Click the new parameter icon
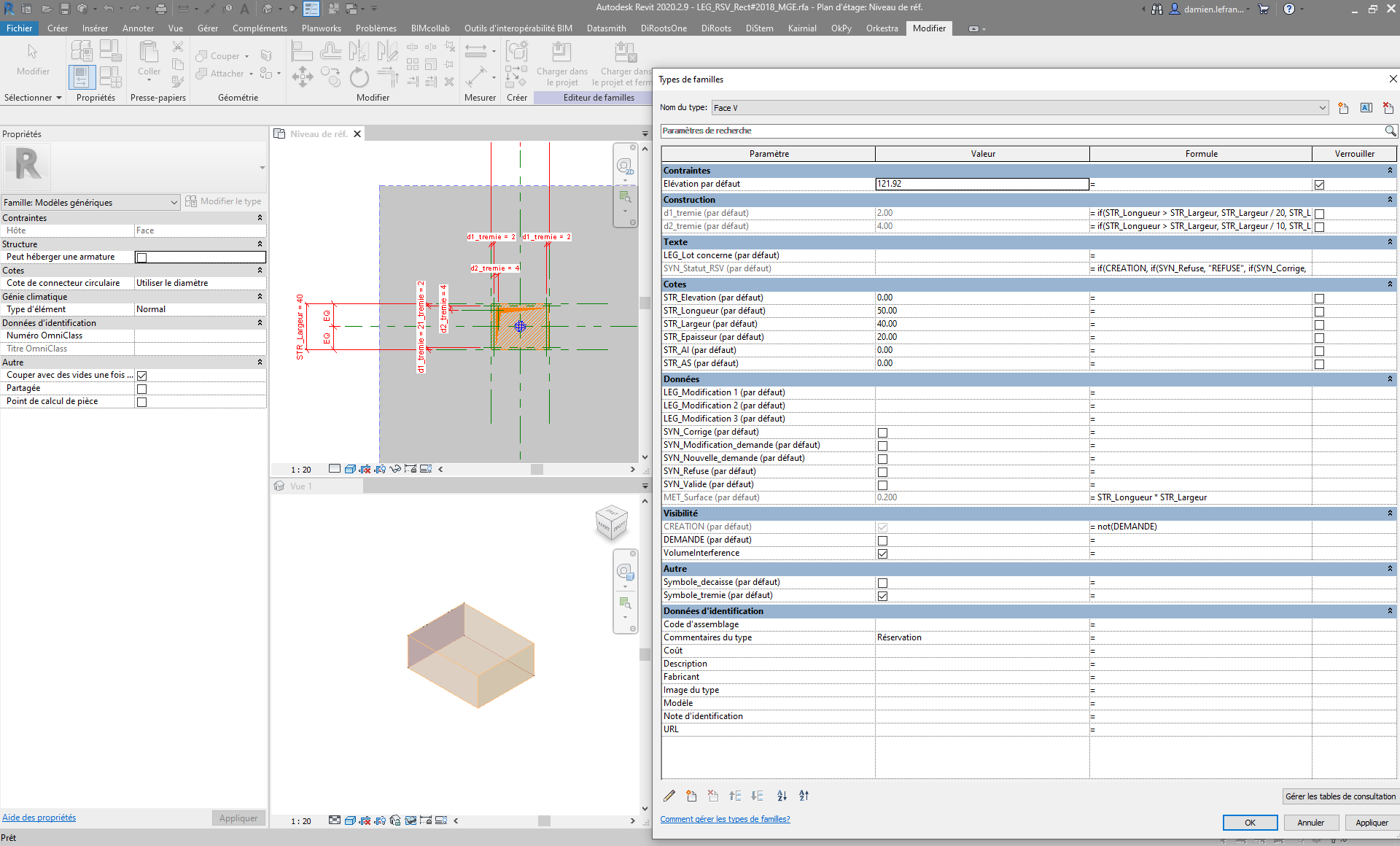 click(691, 796)
